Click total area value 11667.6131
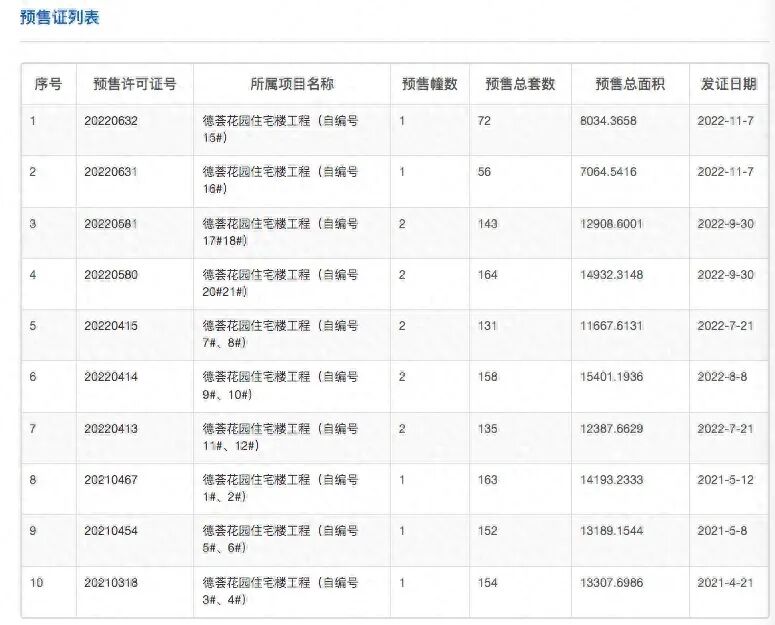This screenshot has height=625, width=775. pyautogui.click(x=611, y=326)
